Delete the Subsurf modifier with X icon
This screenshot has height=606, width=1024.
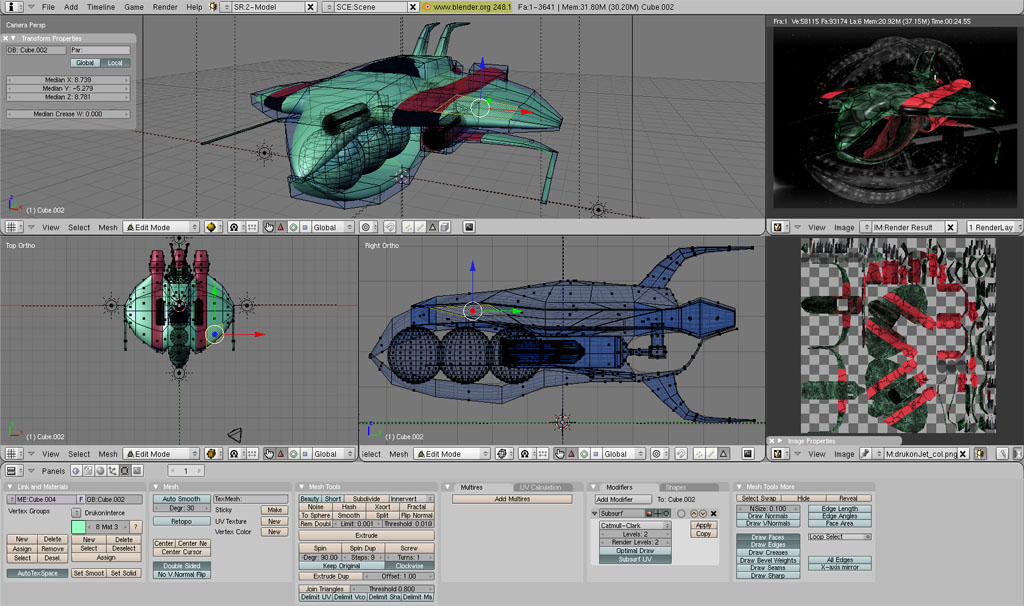(713, 513)
